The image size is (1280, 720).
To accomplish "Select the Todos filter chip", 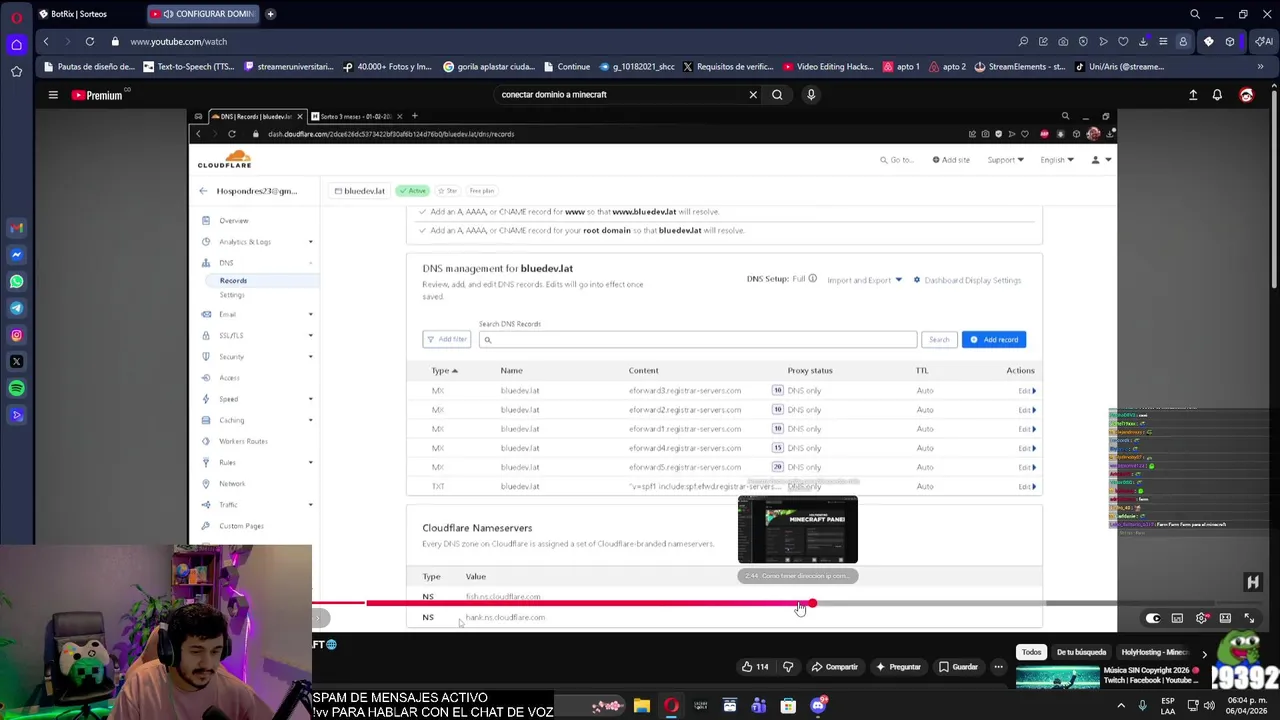I will point(1031,652).
